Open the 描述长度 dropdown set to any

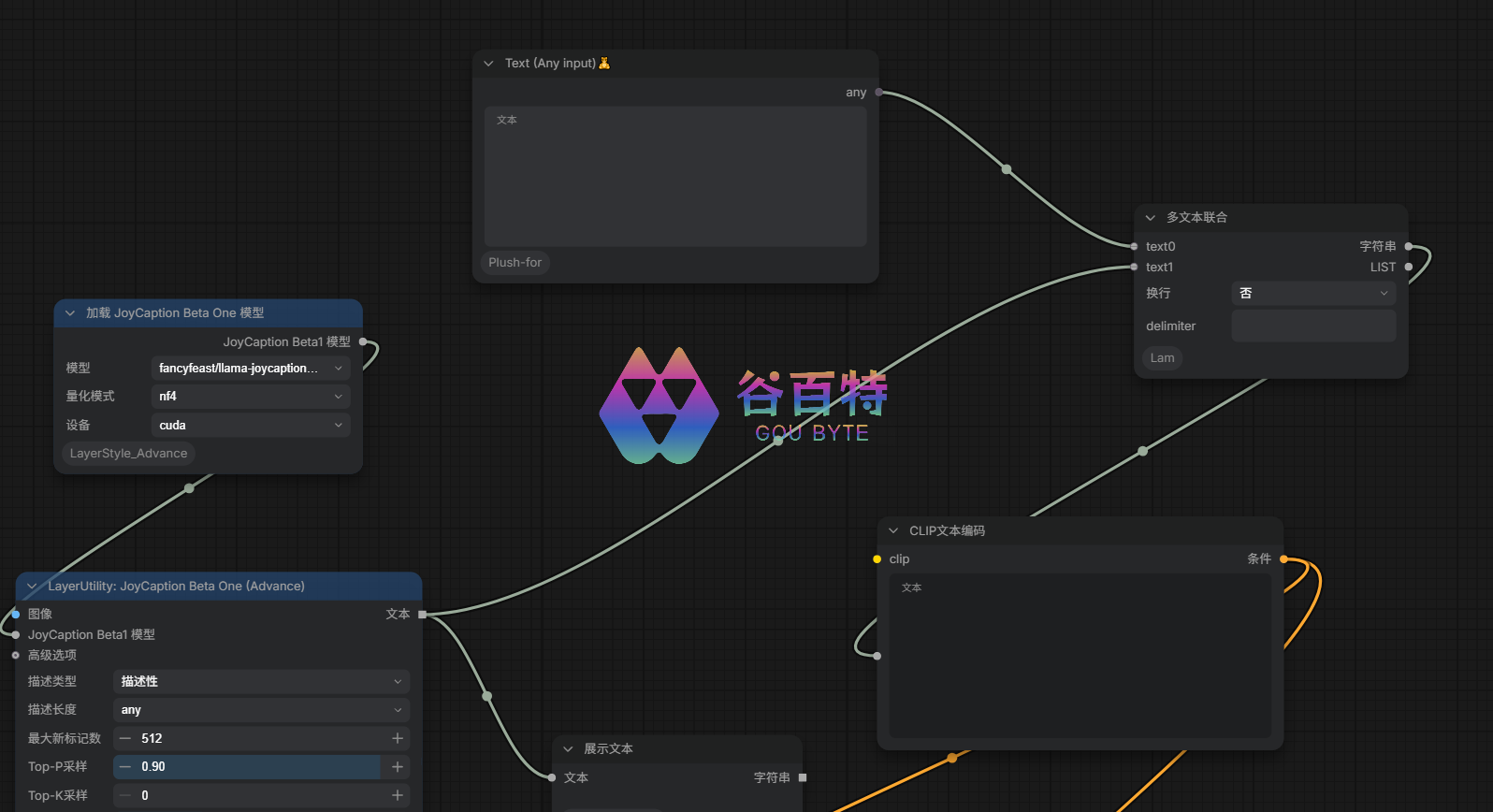point(262,710)
